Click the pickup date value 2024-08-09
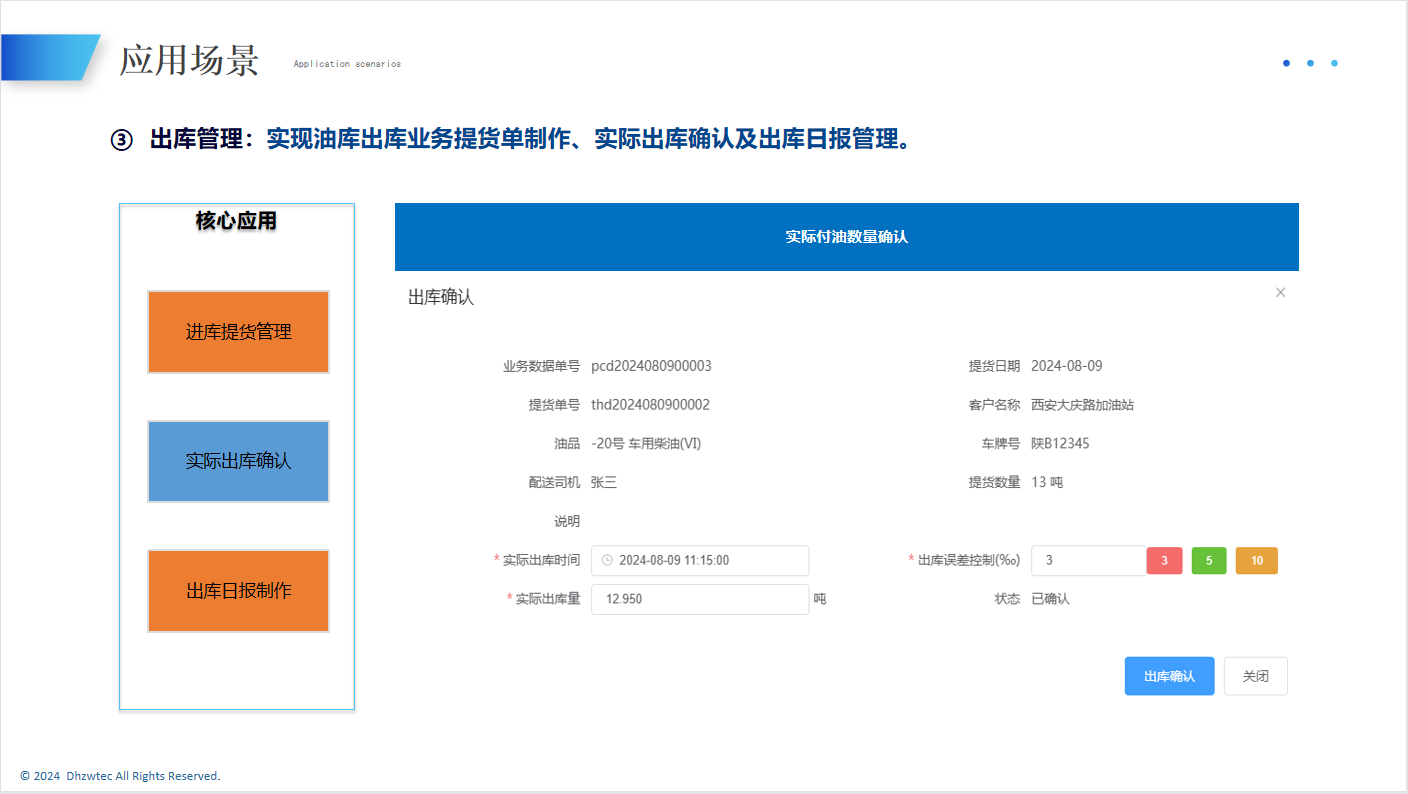 point(1066,366)
